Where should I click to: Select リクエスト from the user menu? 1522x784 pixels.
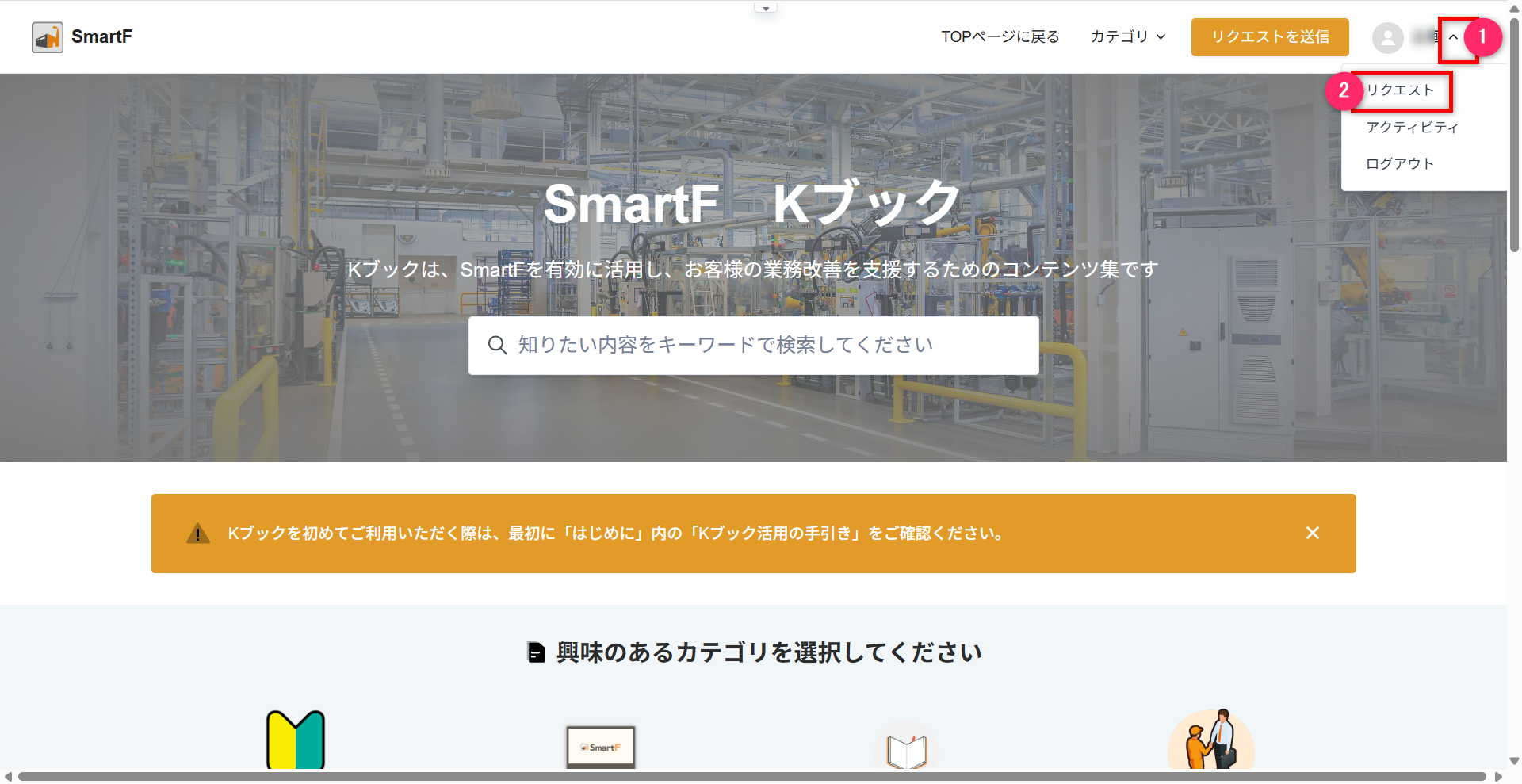coord(1400,90)
